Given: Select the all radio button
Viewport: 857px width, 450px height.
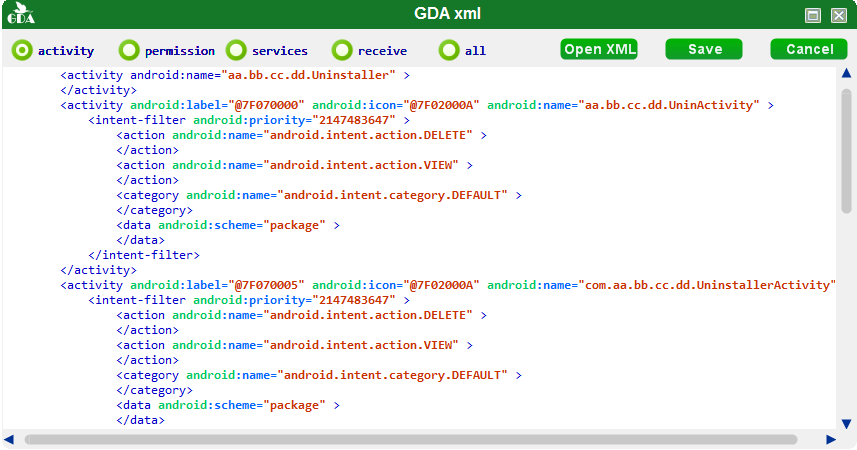Looking at the screenshot, I should [x=449, y=50].
